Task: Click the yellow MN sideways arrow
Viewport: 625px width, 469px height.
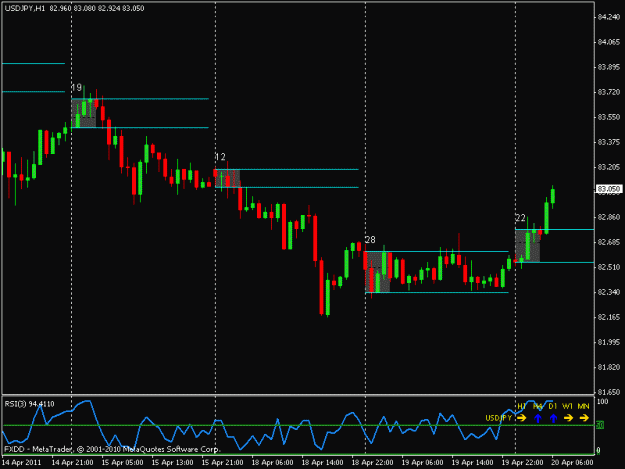Action: coord(584,418)
